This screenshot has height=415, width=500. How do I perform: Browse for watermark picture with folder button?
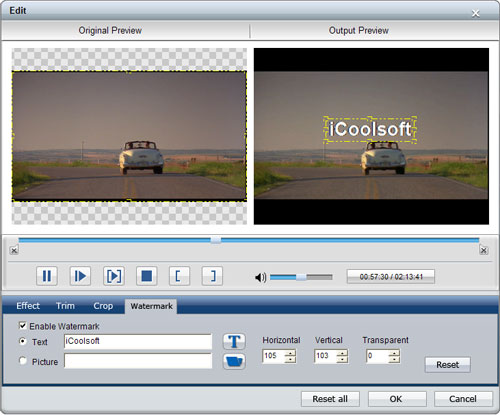tap(234, 361)
